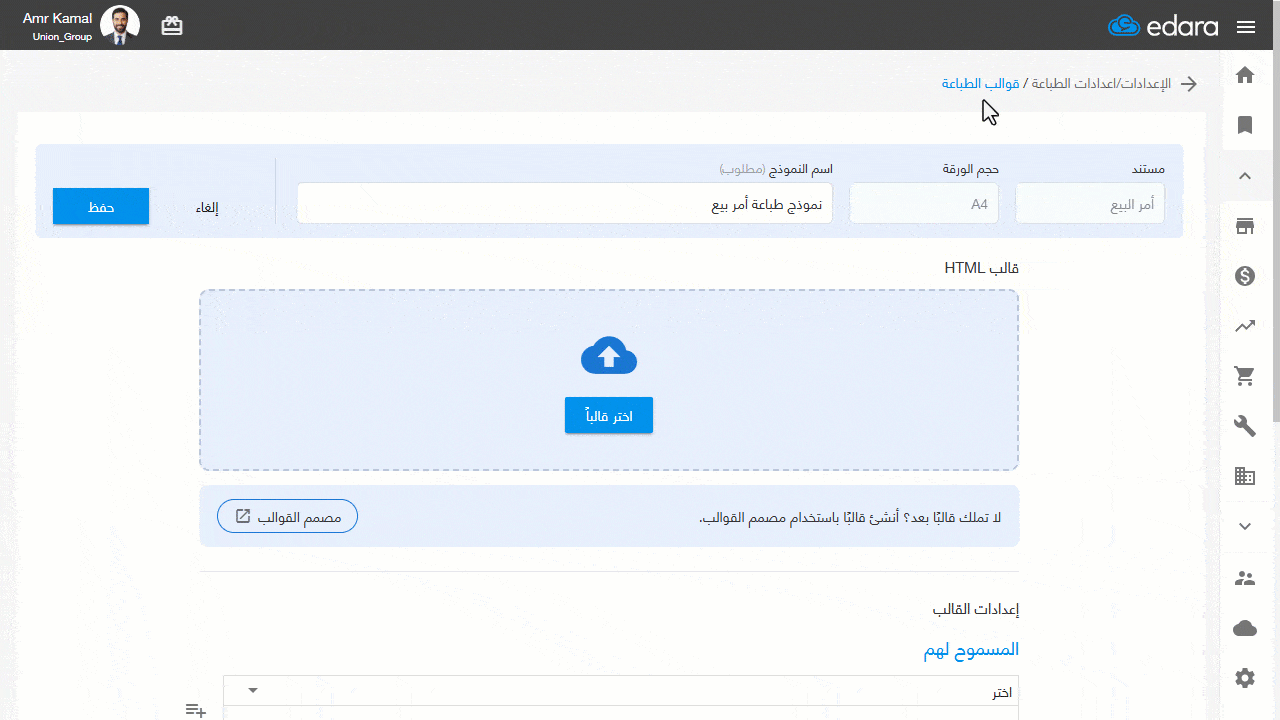Open قوالب الطباعة breadcrumb link
The image size is (1280, 720).
(x=980, y=84)
